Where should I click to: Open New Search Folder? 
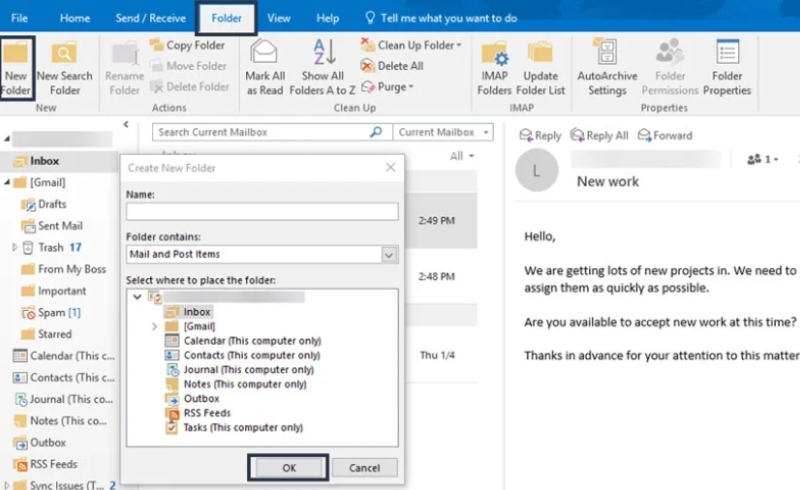(65, 68)
